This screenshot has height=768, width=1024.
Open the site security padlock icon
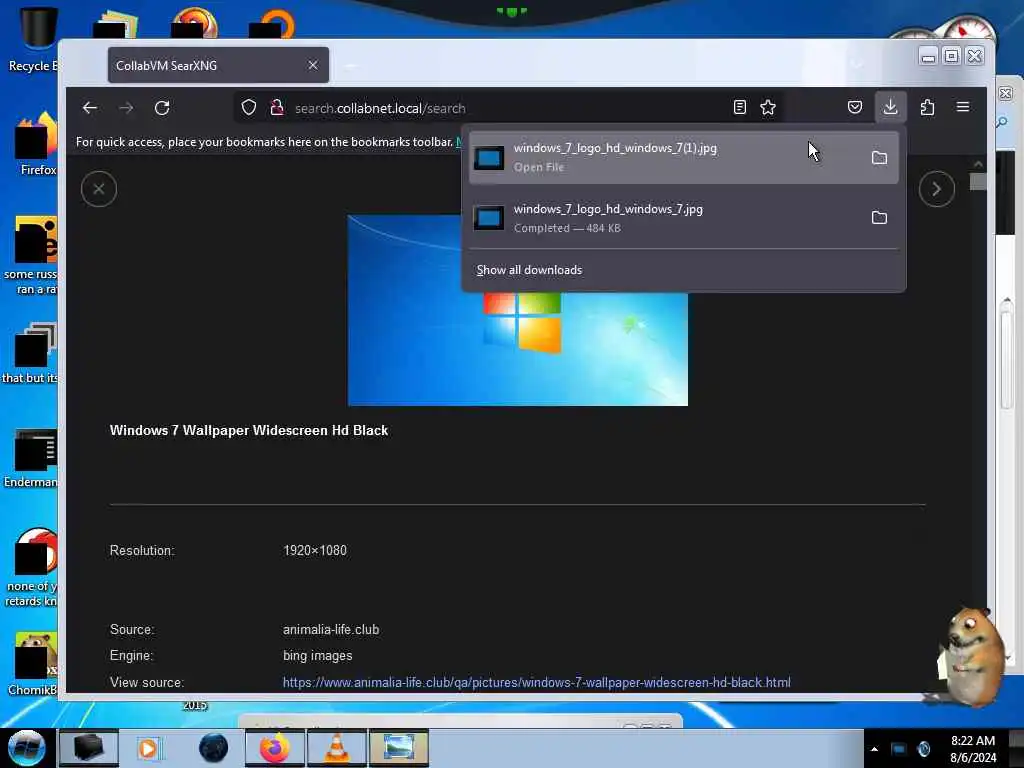(277, 108)
